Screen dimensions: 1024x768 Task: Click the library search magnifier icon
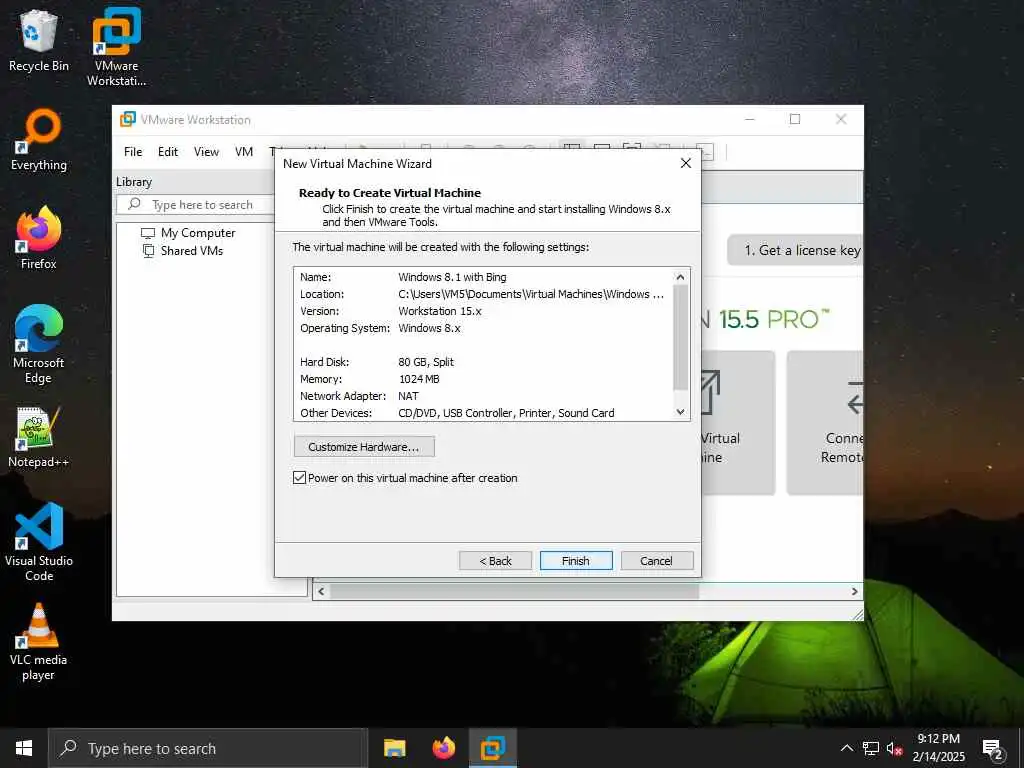(x=134, y=204)
